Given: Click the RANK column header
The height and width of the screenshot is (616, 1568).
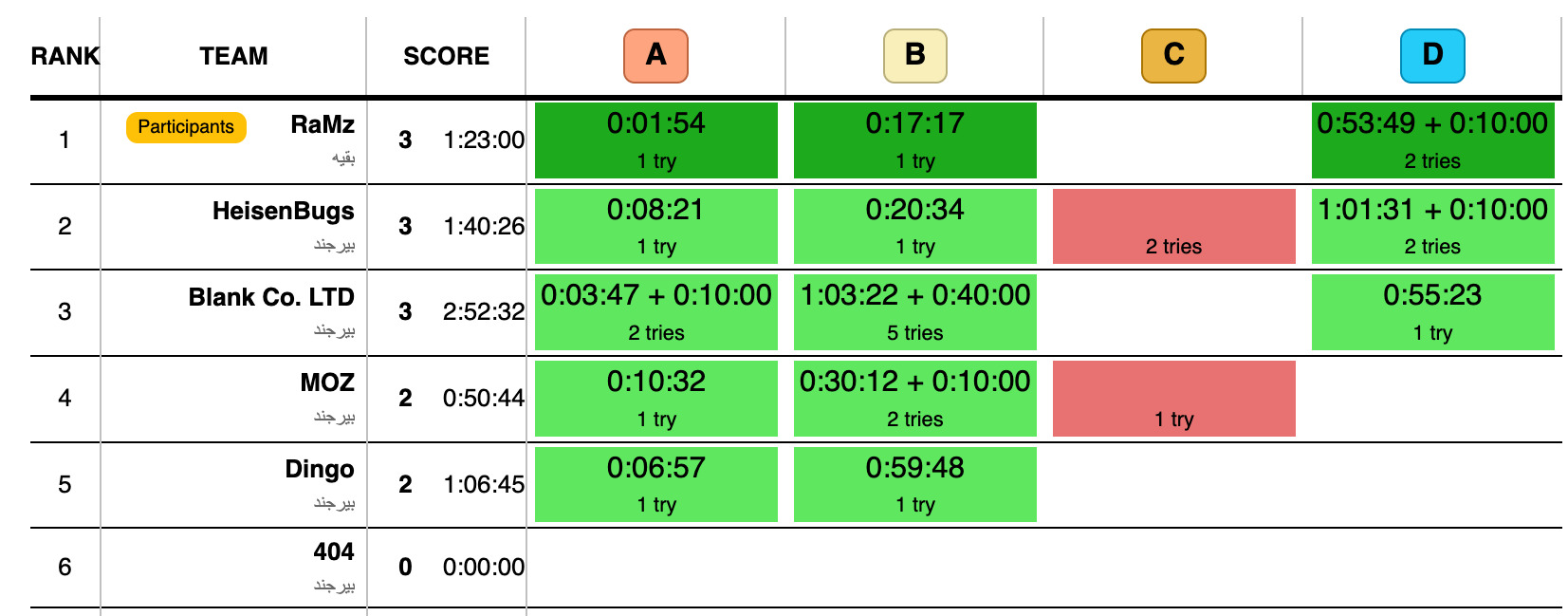Looking at the screenshot, I should tap(65, 56).
